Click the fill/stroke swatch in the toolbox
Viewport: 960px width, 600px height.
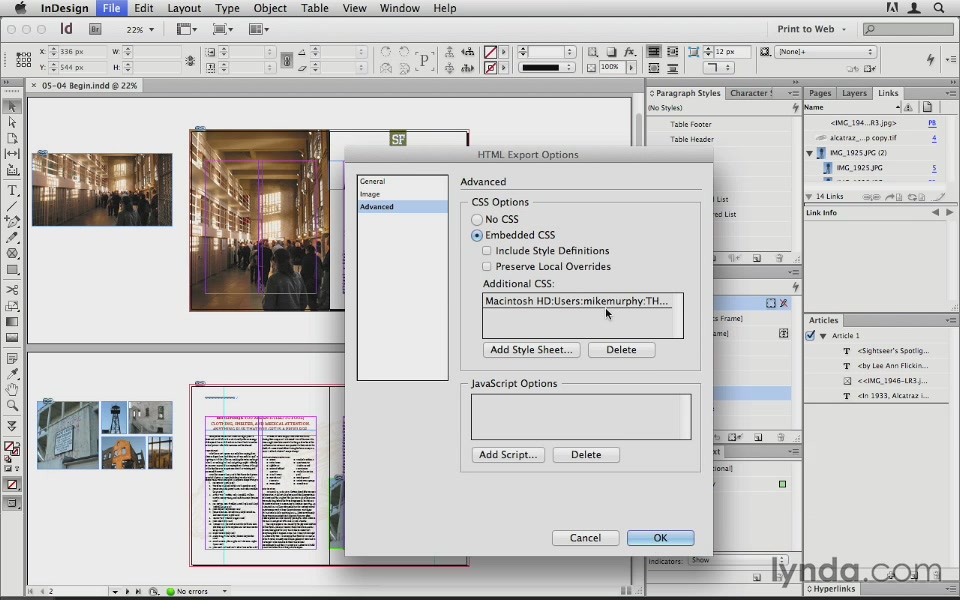click(x=11, y=450)
